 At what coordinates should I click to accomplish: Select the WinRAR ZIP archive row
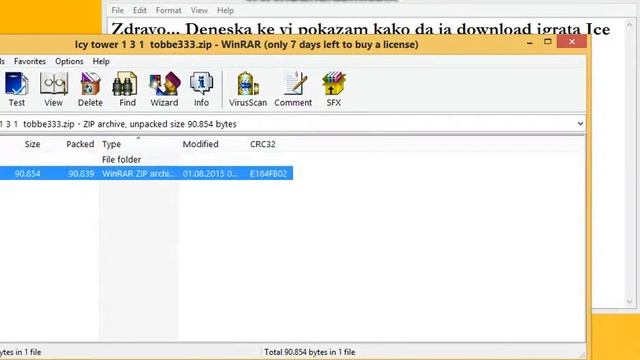(146, 173)
